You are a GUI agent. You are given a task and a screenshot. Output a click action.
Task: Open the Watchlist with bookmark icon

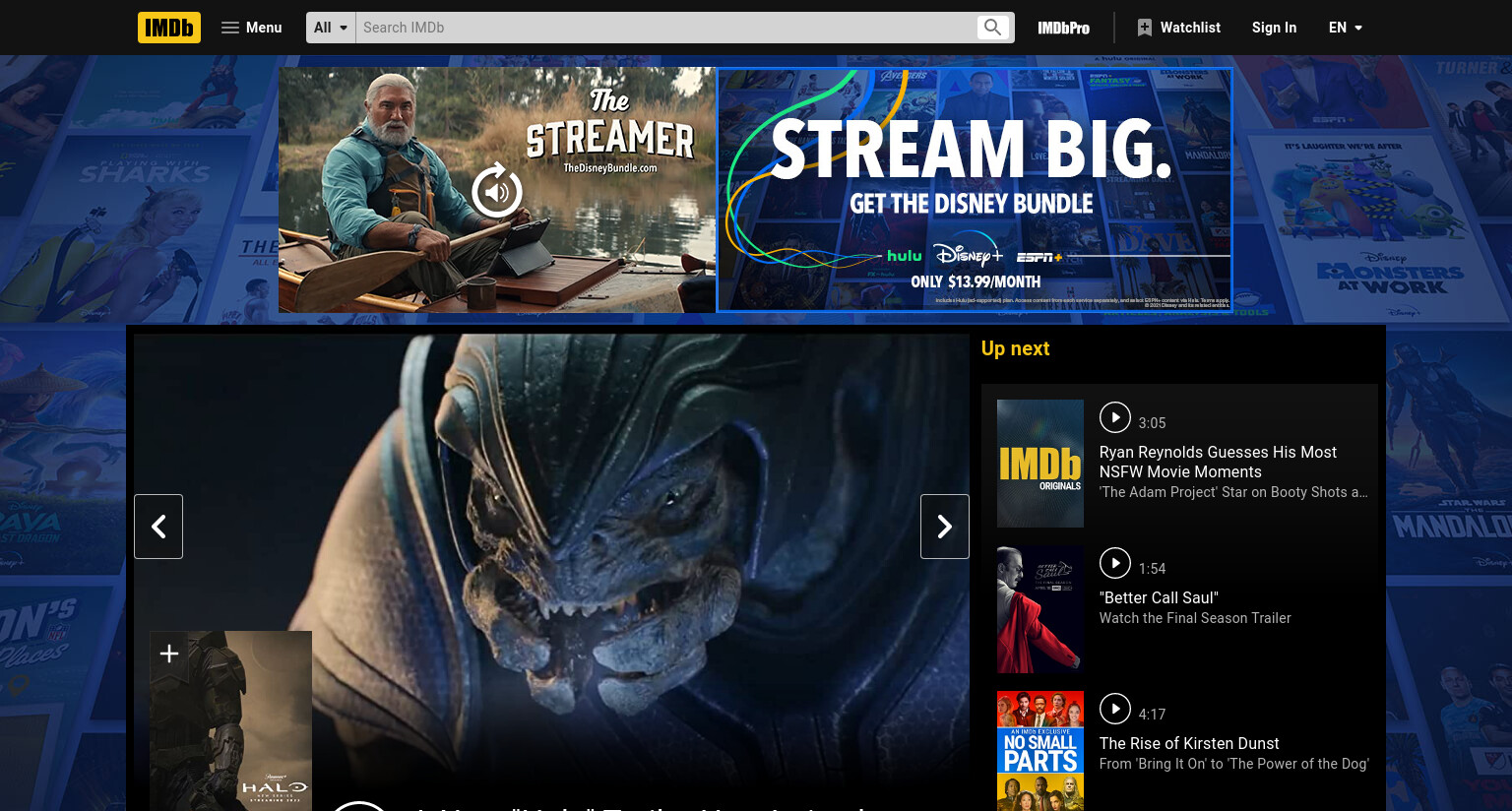coord(1178,28)
